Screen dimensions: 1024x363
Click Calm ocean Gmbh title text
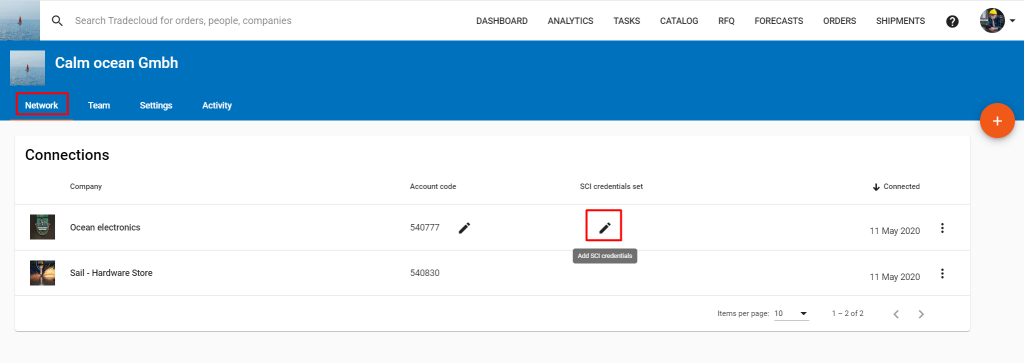(x=116, y=63)
